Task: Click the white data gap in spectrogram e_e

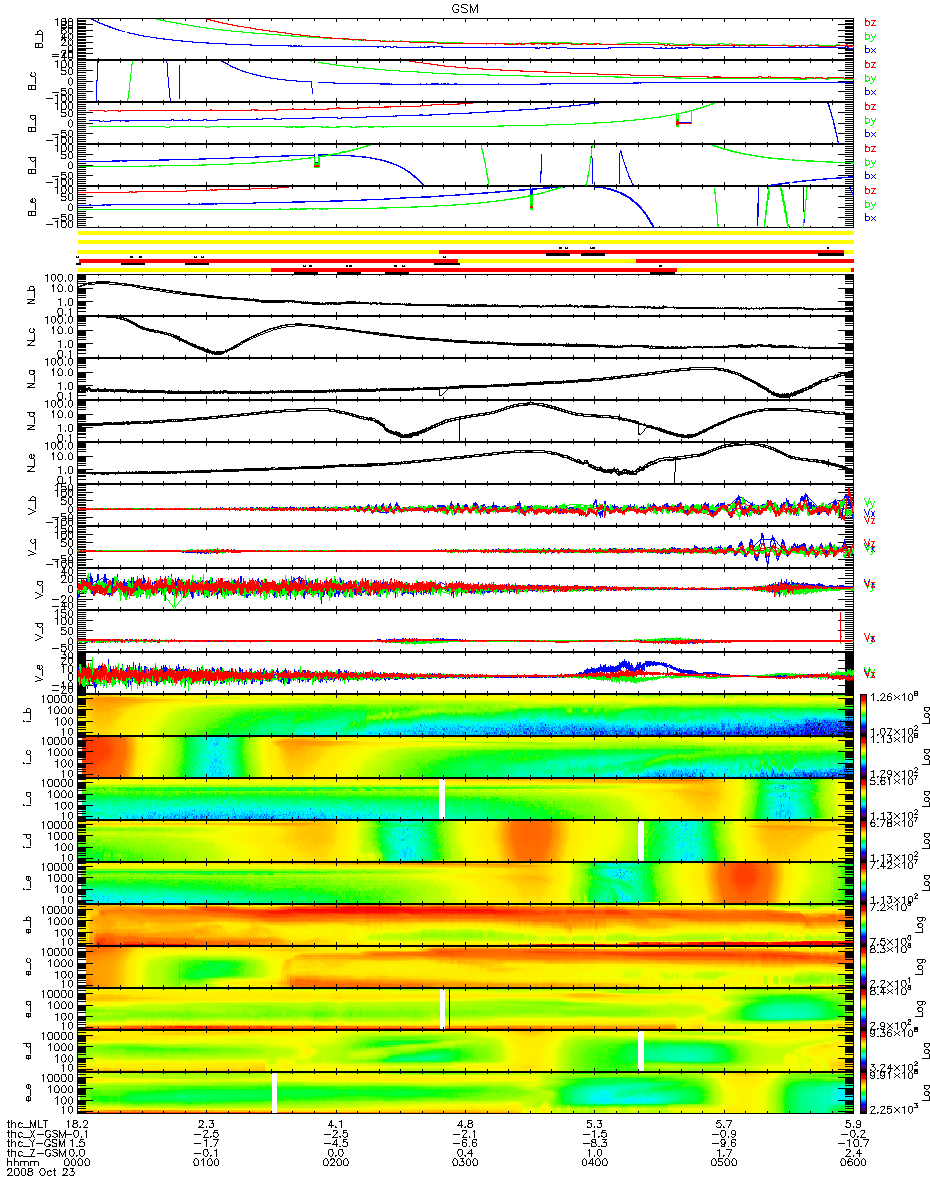Action: (275, 1093)
